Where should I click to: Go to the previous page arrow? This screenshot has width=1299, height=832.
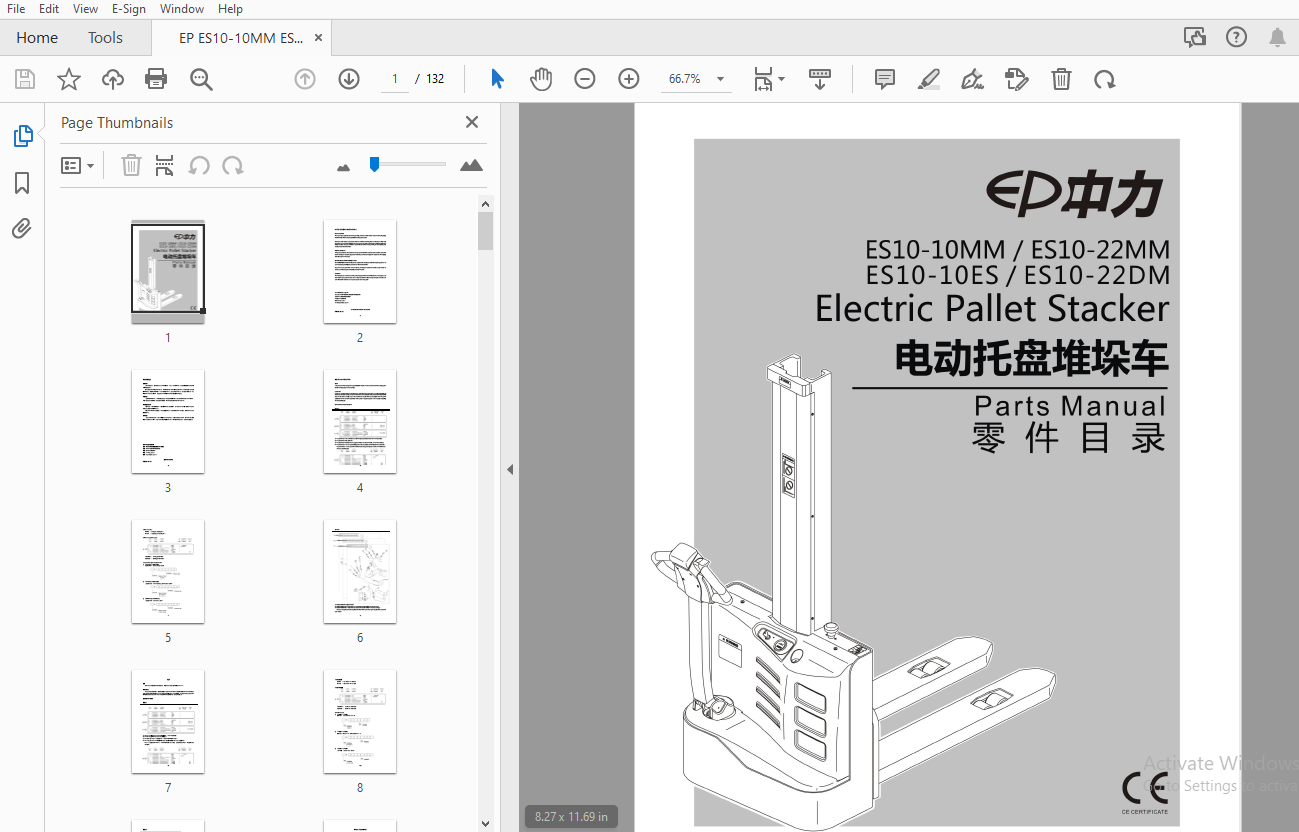305,79
